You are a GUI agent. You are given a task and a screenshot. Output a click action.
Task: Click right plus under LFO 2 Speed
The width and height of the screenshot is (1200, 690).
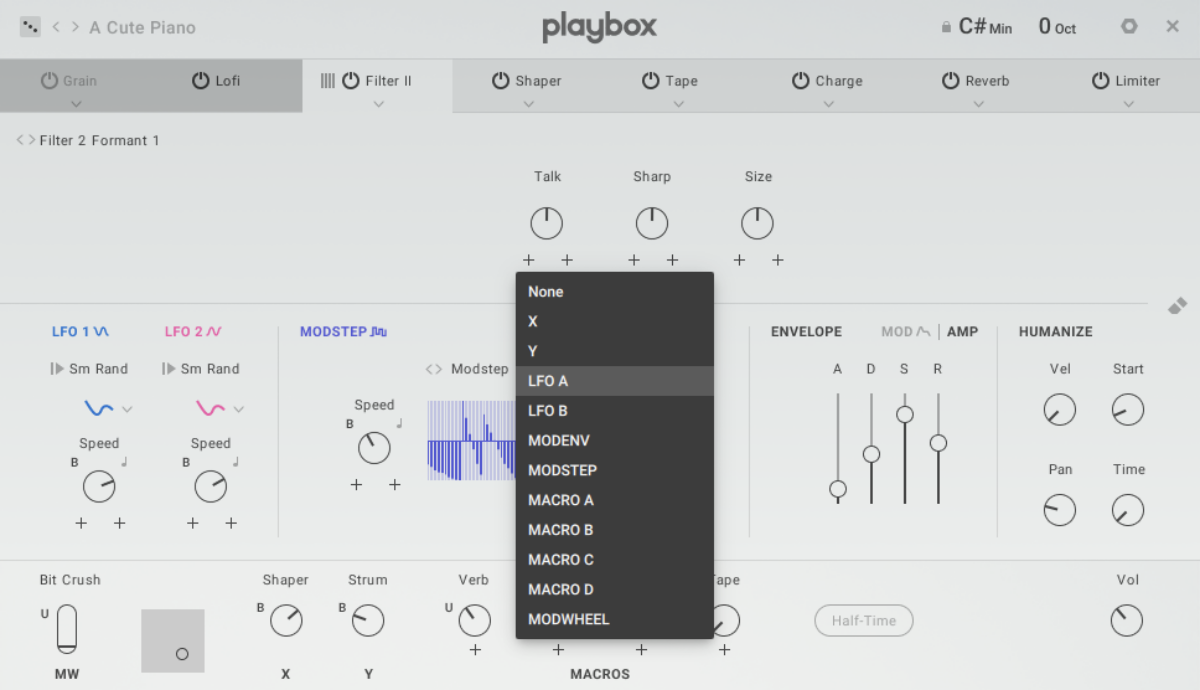(231, 523)
